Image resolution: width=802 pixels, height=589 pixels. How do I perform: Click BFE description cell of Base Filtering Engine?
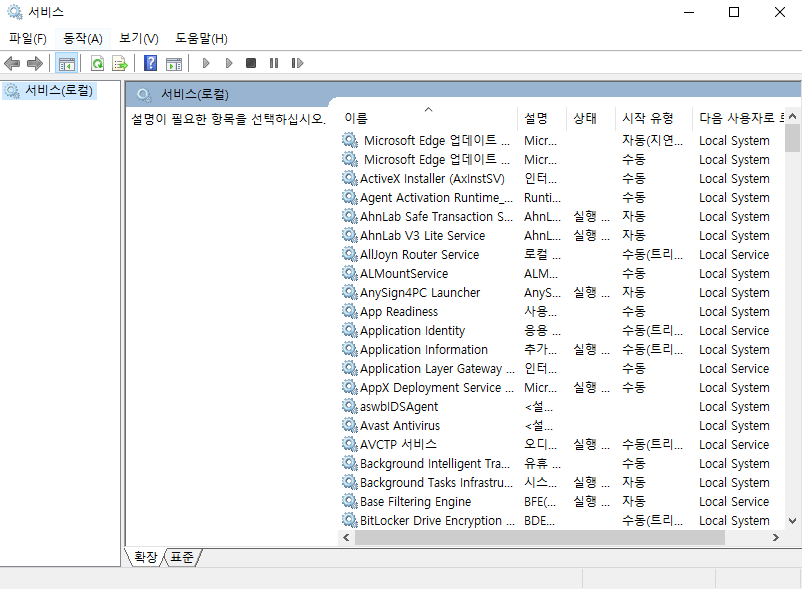540,502
